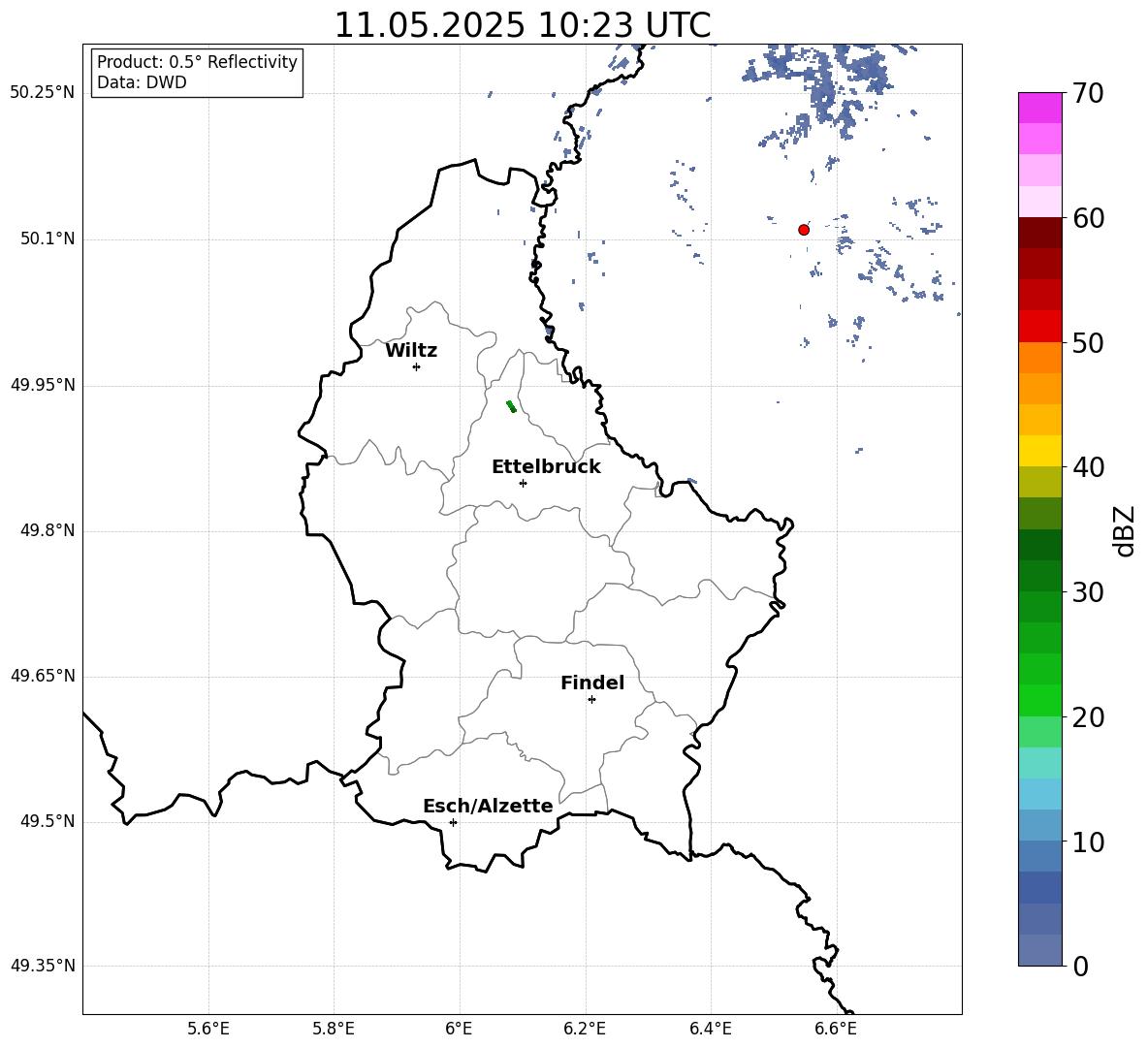
Task: Click the 0 tick on colorbar
Action: coord(1080,966)
